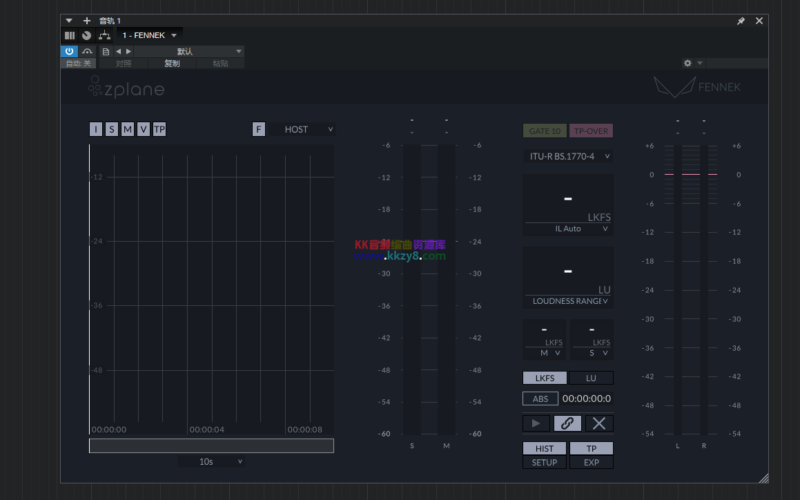Open the S short-term readout dropdown
This screenshot has width=800, height=500.
pos(592,353)
